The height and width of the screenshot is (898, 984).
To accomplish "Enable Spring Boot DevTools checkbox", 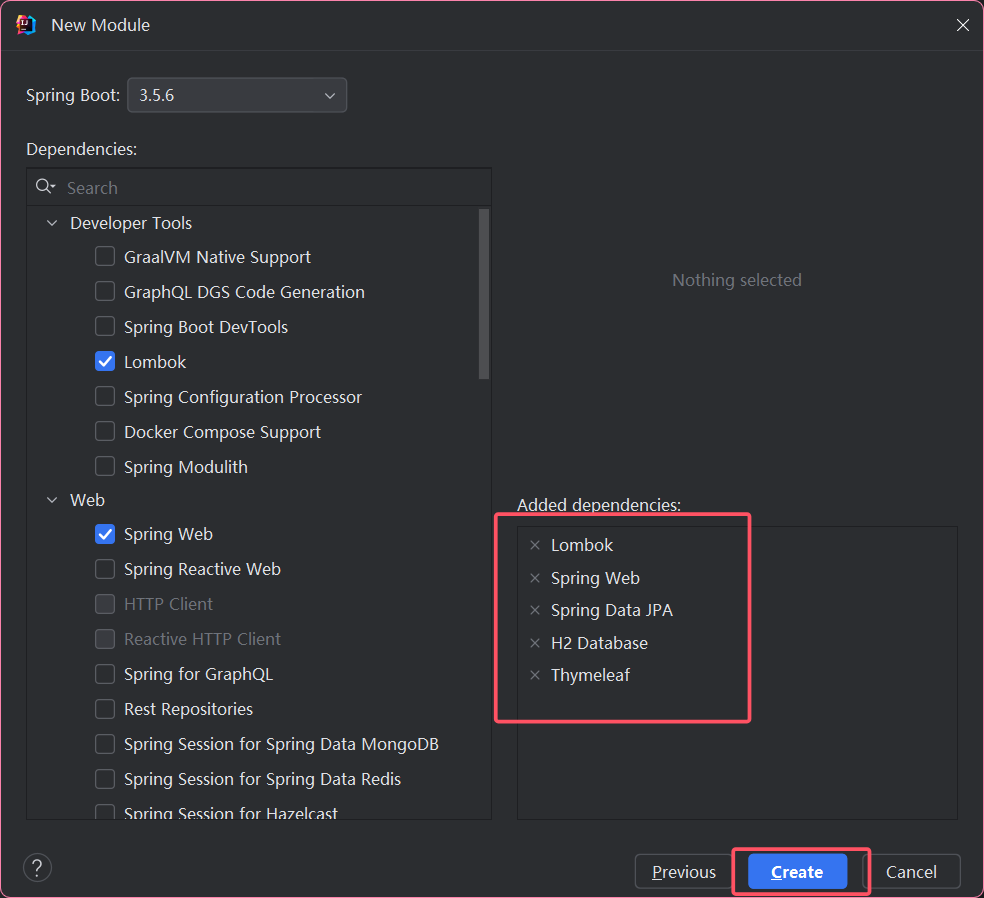I will tap(105, 326).
